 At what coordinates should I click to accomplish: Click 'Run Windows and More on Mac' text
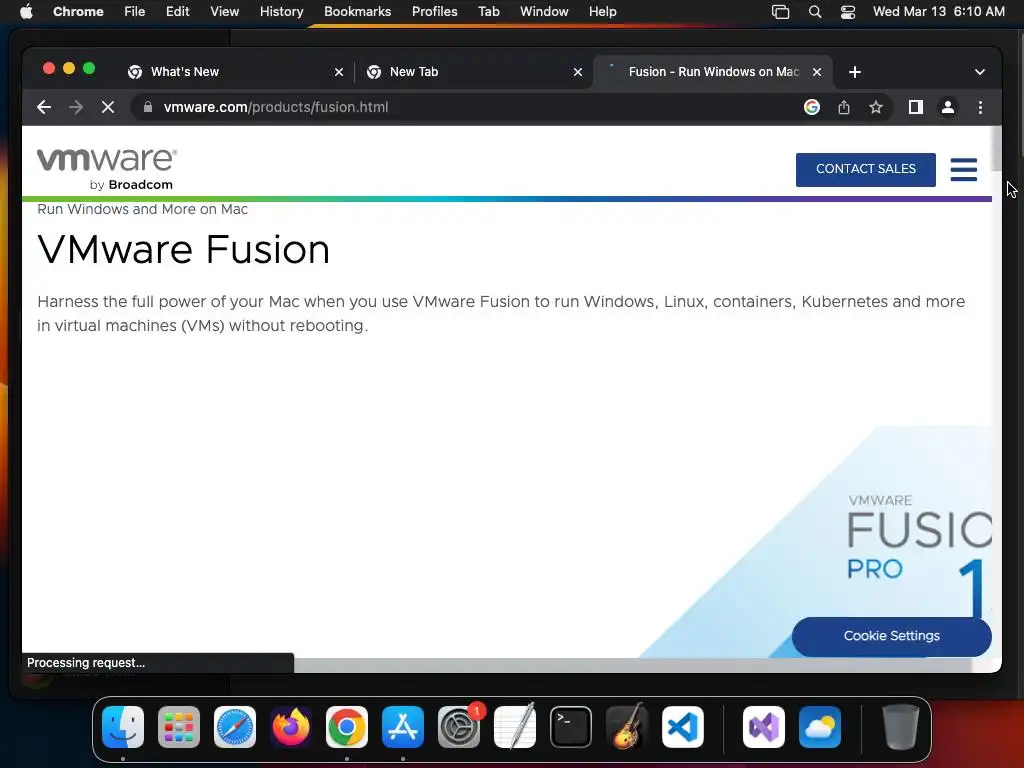(142, 209)
